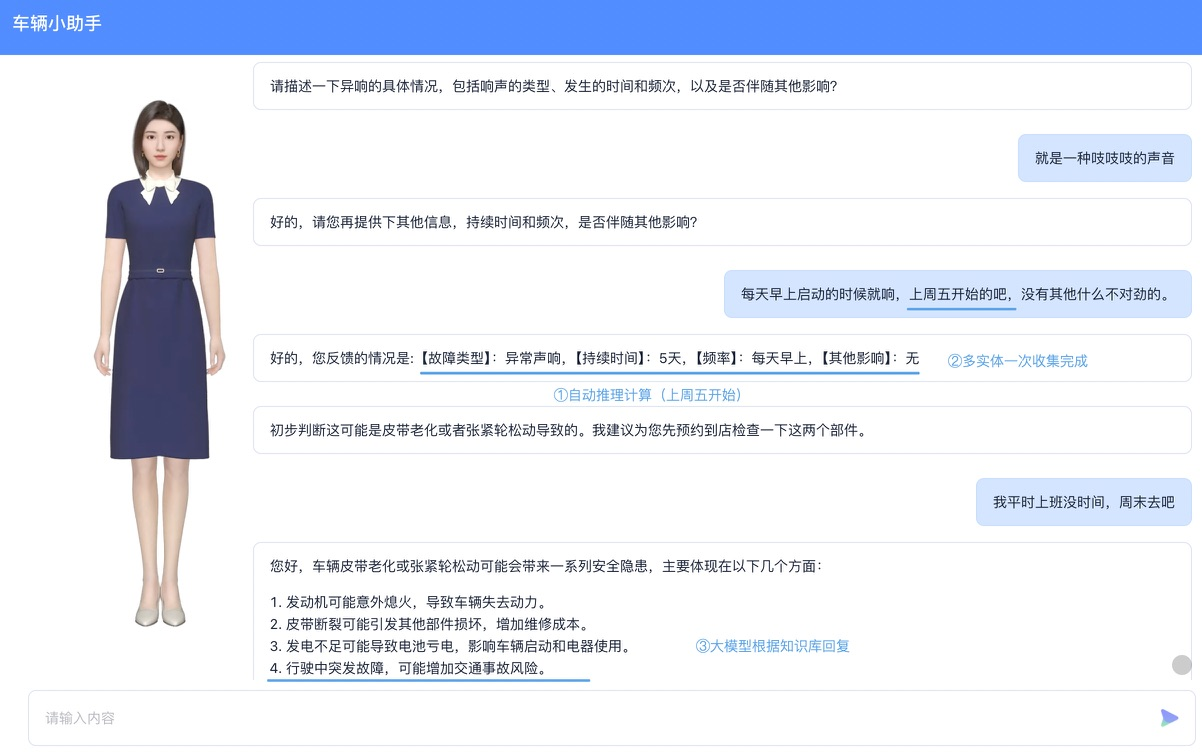Click the 车辆小助手 header title

tap(57, 23)
